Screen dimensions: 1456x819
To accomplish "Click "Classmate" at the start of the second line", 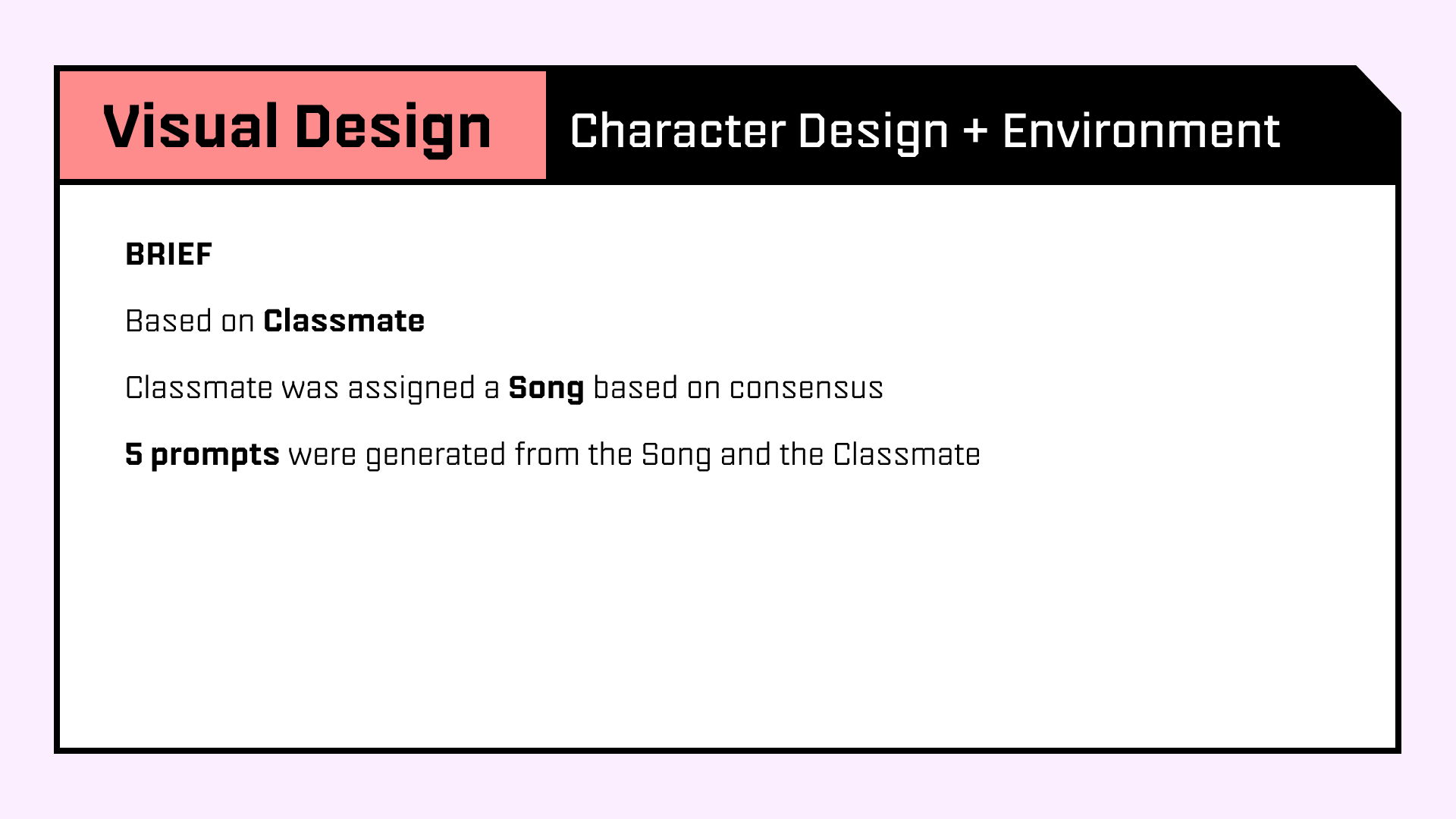I will click(x=199, y=388).
